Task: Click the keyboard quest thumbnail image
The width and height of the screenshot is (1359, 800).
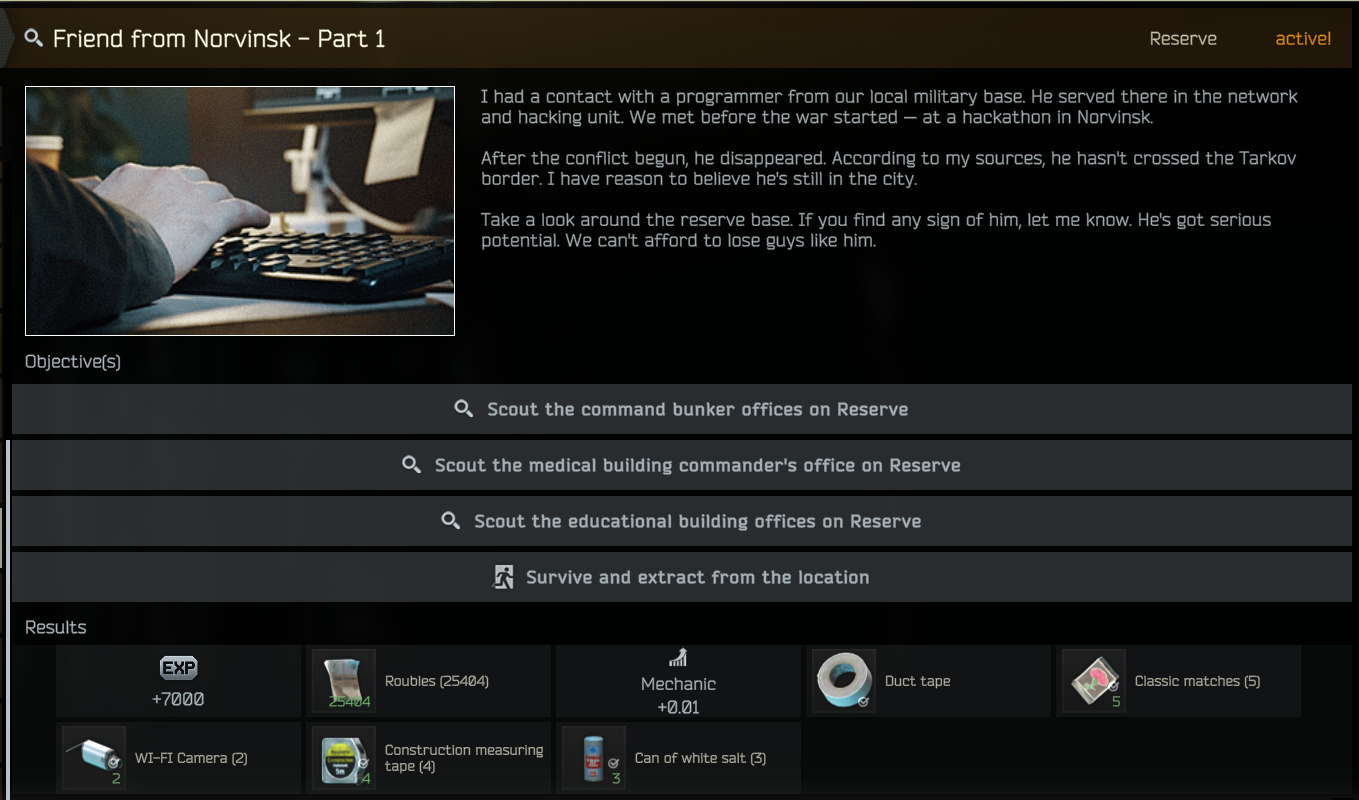Action: tap(240, 211)
